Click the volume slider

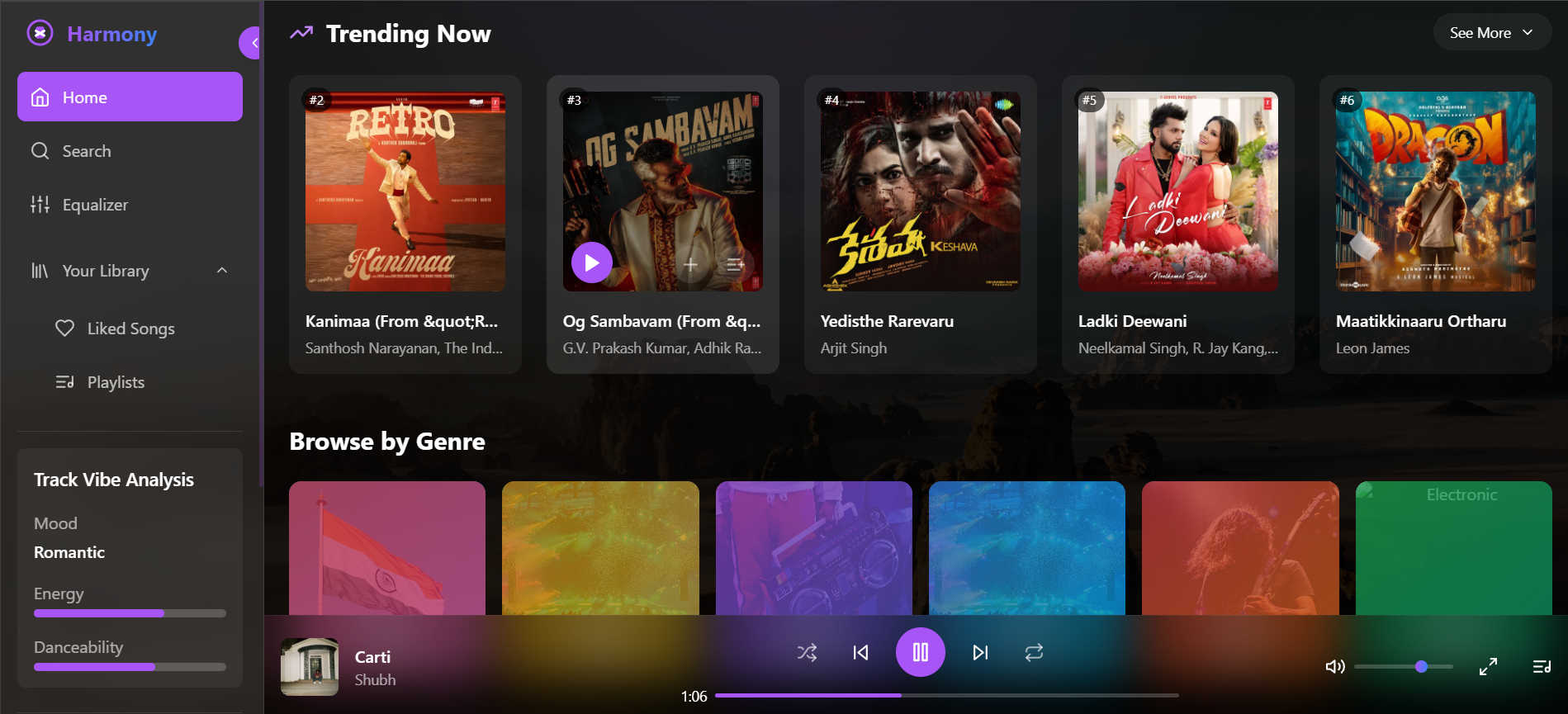pos(1404,666)
